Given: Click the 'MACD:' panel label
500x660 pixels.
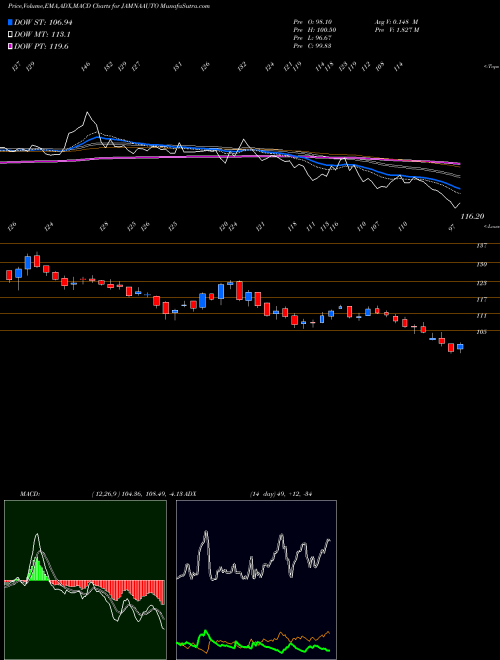Looking at the screenshot, I should [29, 494].
